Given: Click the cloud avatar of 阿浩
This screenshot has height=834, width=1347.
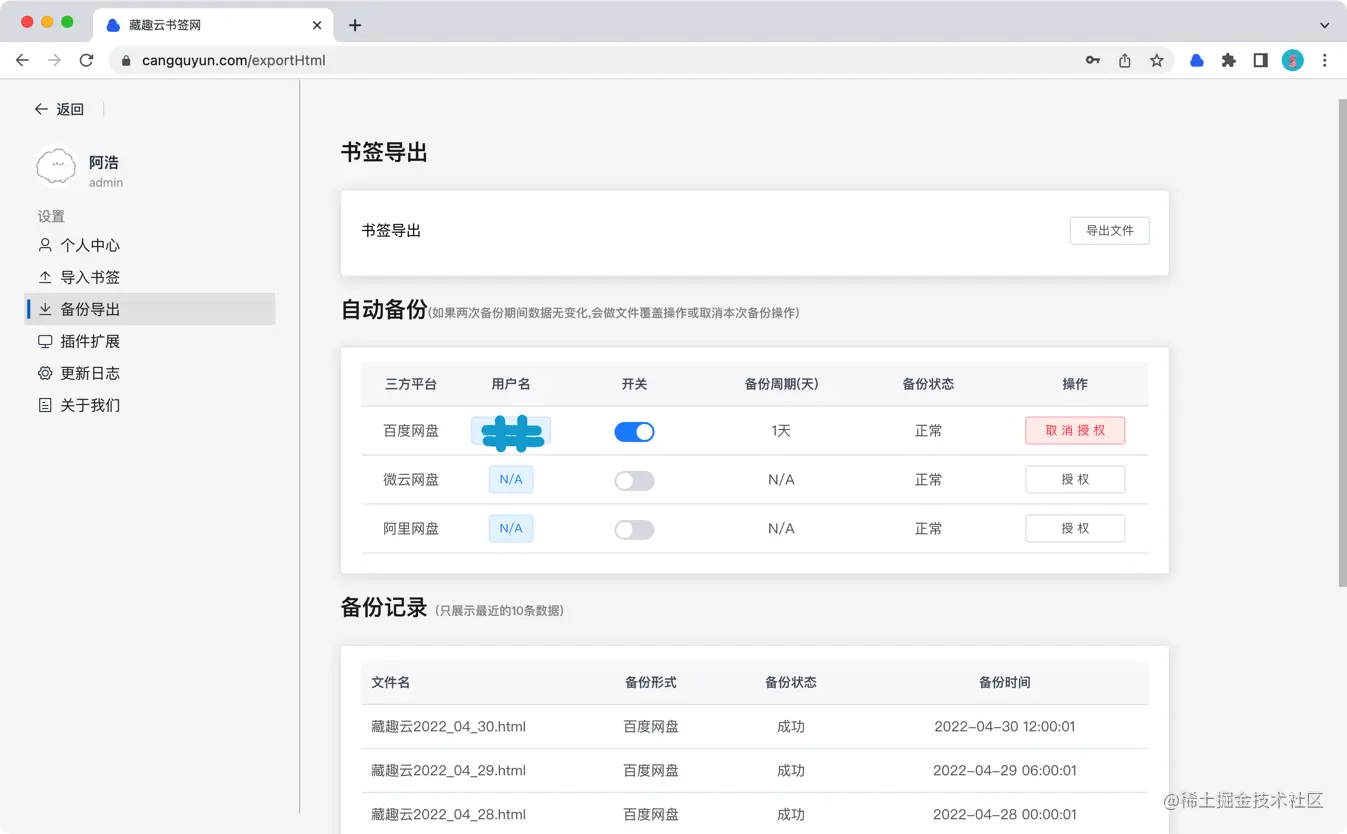Looking at the screenshot, I should pos(56,167).
